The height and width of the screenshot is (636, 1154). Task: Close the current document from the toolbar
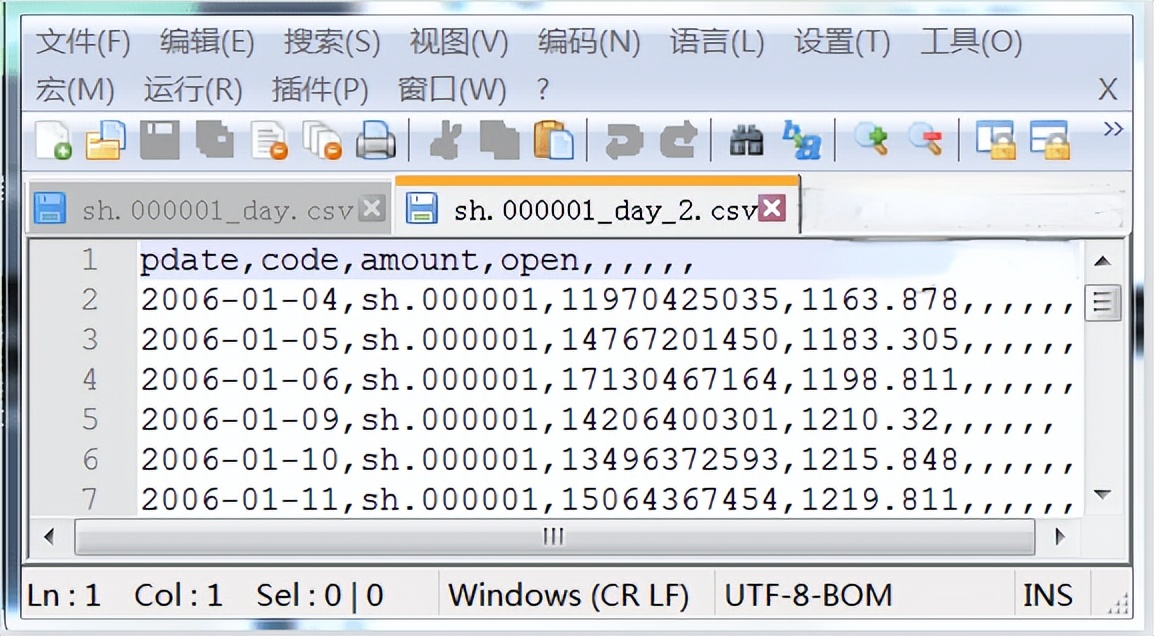(269, 140)
